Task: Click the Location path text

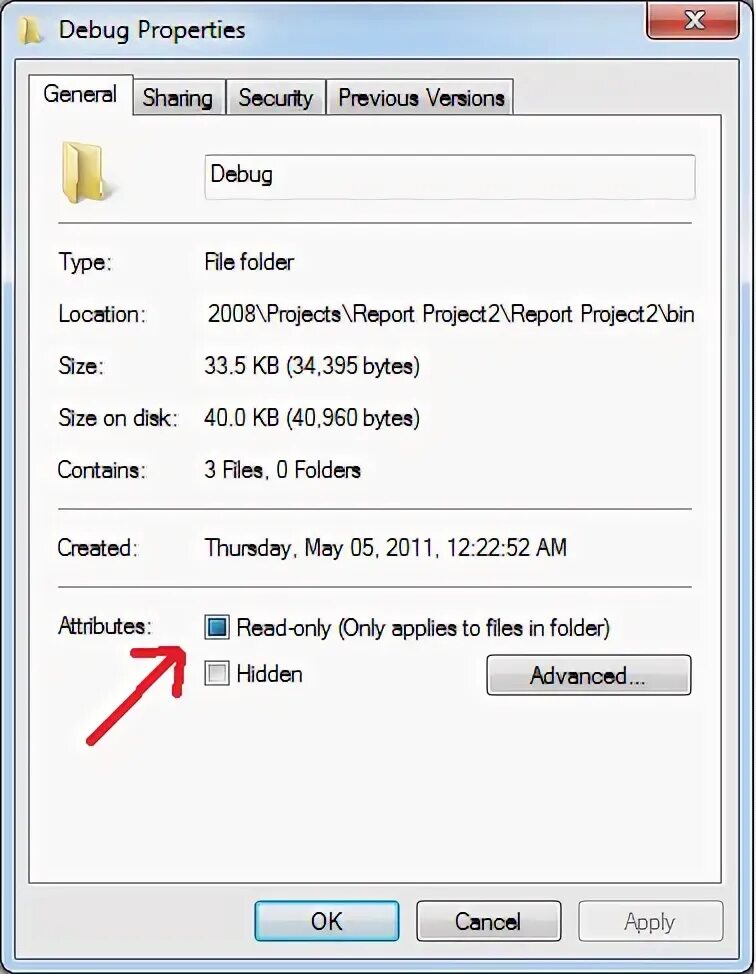Action: (451, 314)
